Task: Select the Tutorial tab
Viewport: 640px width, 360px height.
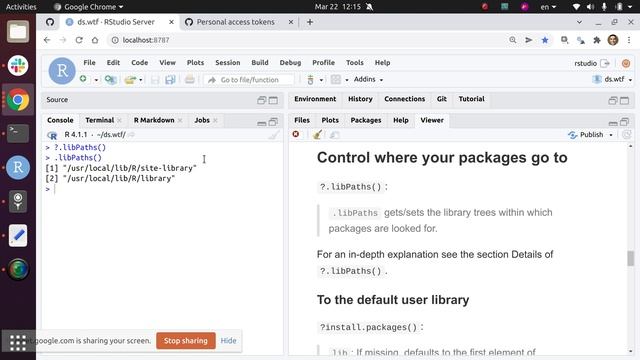Action: [x=471, y=99]
